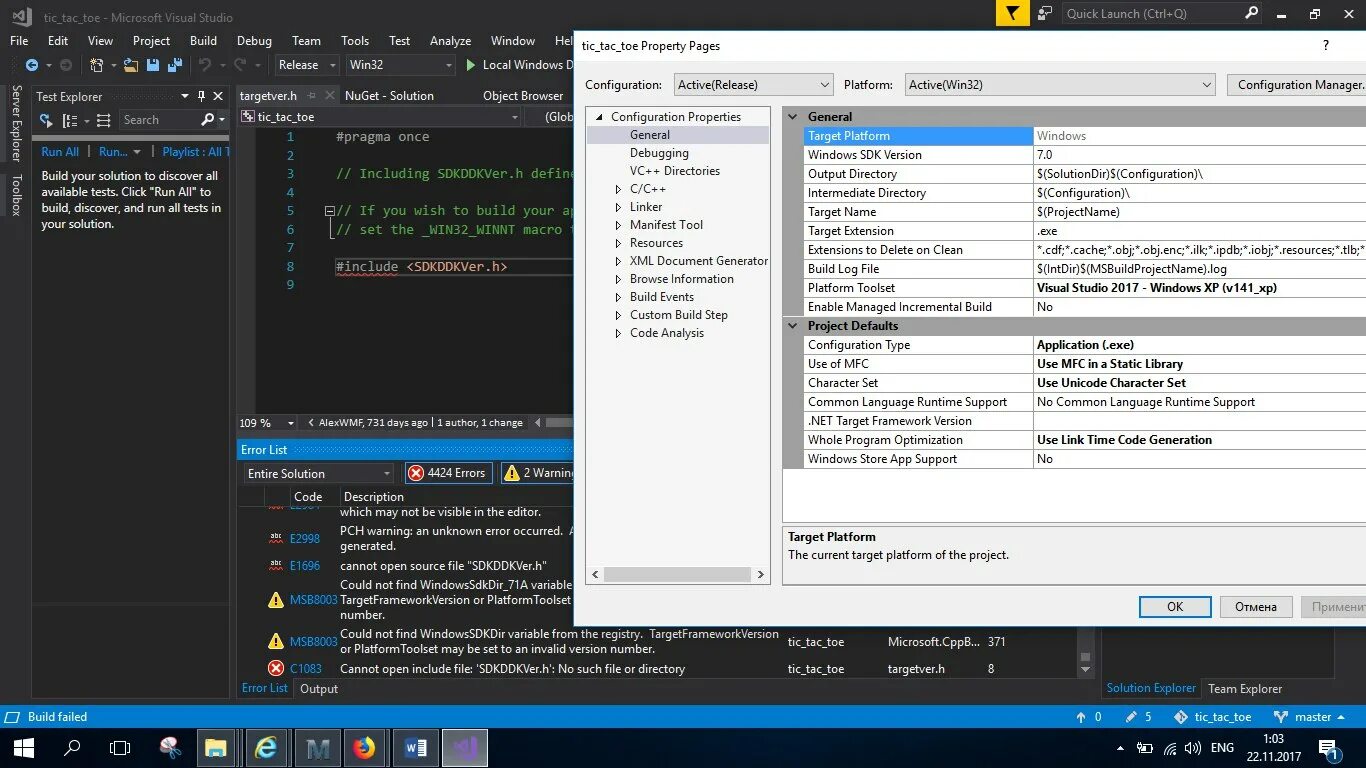Open the feedback icon beside Quick Launch

1045,13
